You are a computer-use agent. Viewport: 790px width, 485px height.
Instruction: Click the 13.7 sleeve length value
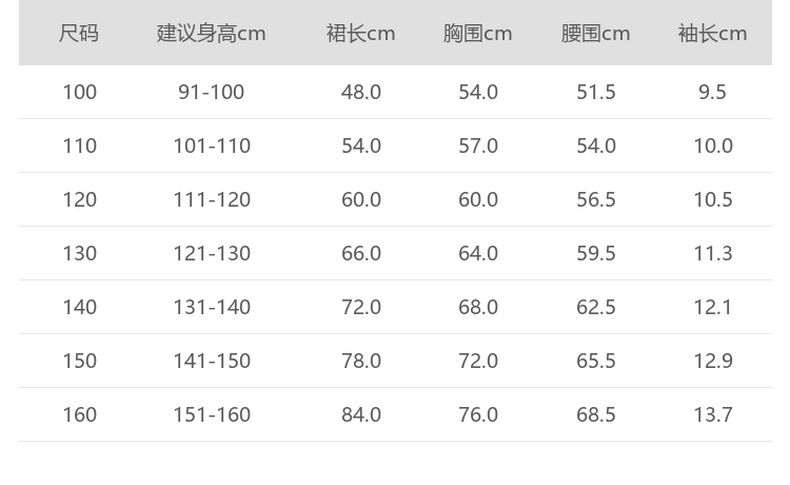click(x=713, y=414)
